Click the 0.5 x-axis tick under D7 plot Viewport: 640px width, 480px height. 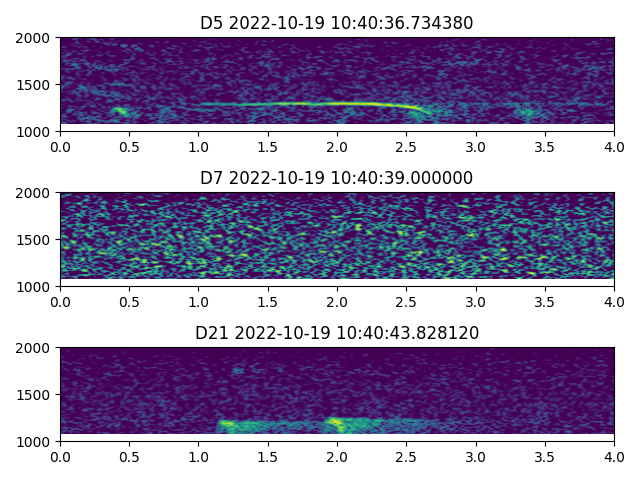(x=129, y=301)
